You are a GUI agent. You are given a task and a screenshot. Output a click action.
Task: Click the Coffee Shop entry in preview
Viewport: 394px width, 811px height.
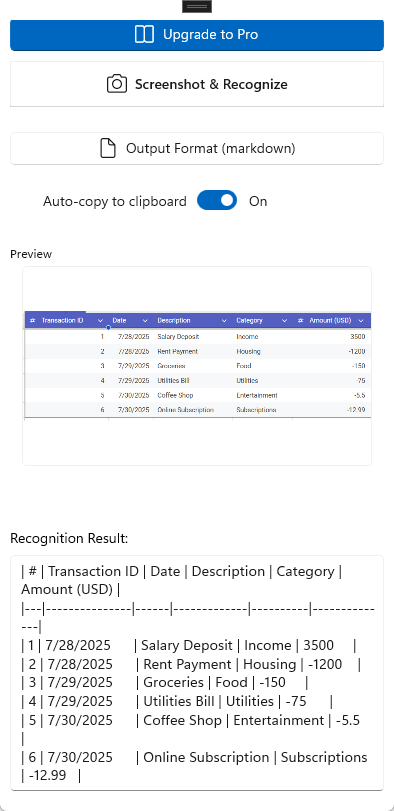click(x=175, y=395)
